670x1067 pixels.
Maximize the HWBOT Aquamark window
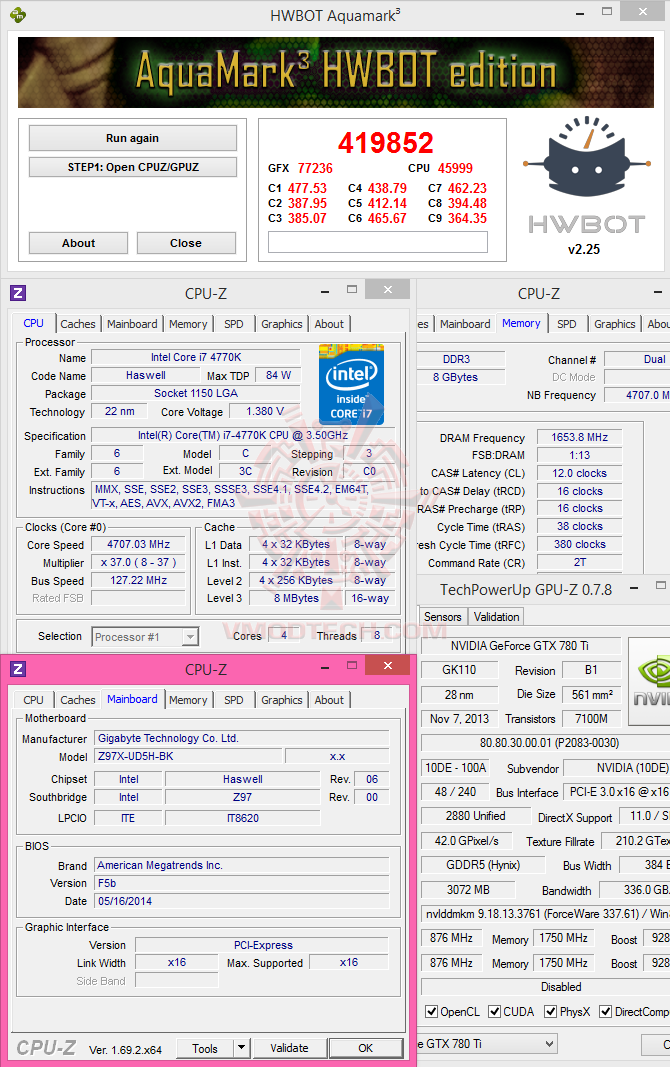pos(607,12)
